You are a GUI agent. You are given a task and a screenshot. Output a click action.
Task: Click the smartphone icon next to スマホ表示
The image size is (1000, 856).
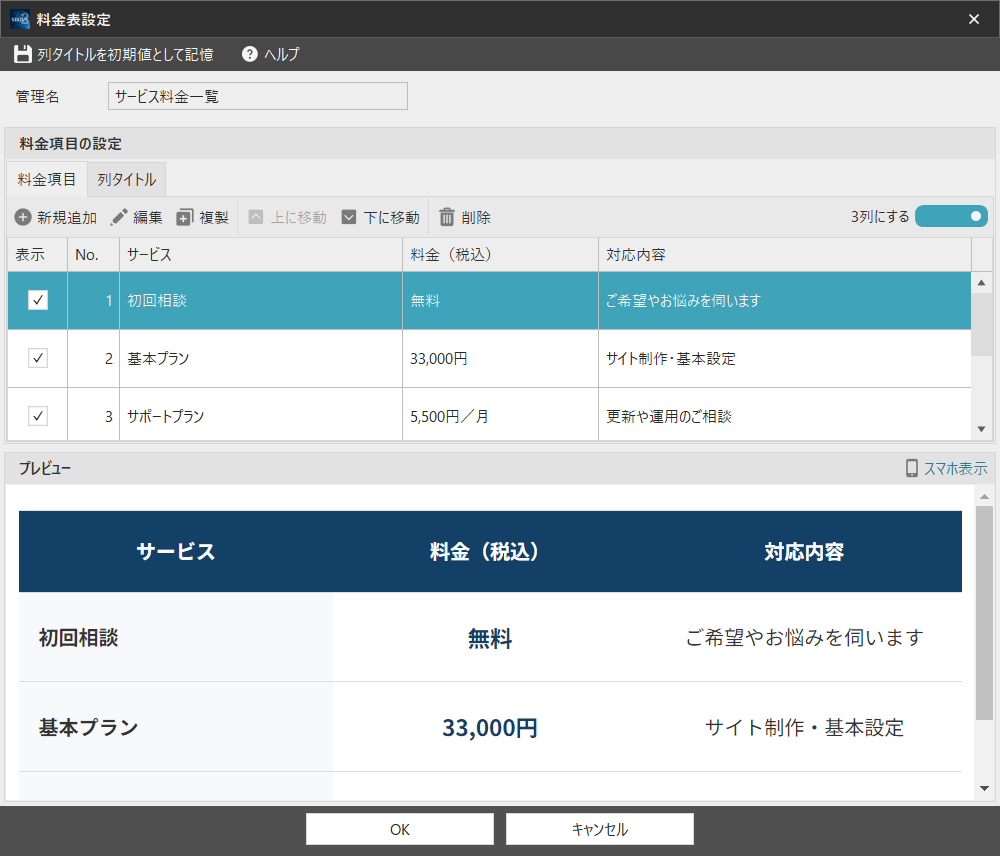(912, 468)
